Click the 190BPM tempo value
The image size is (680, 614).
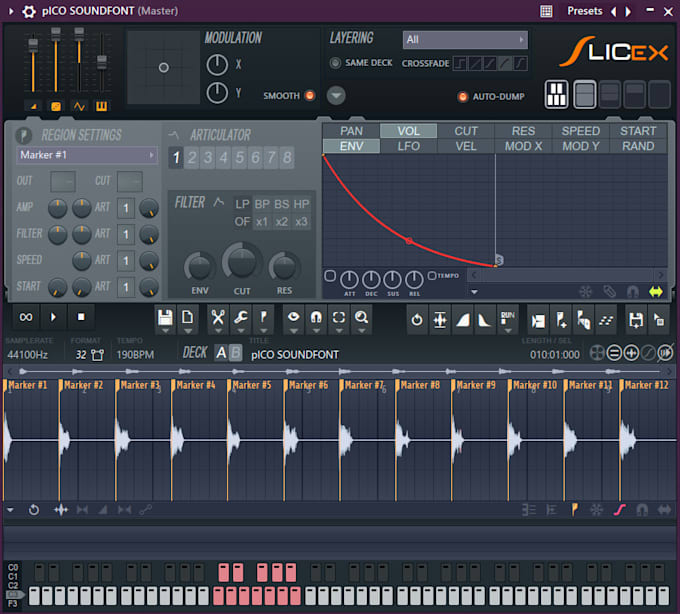pyautogui.click(x=135, y=355)
